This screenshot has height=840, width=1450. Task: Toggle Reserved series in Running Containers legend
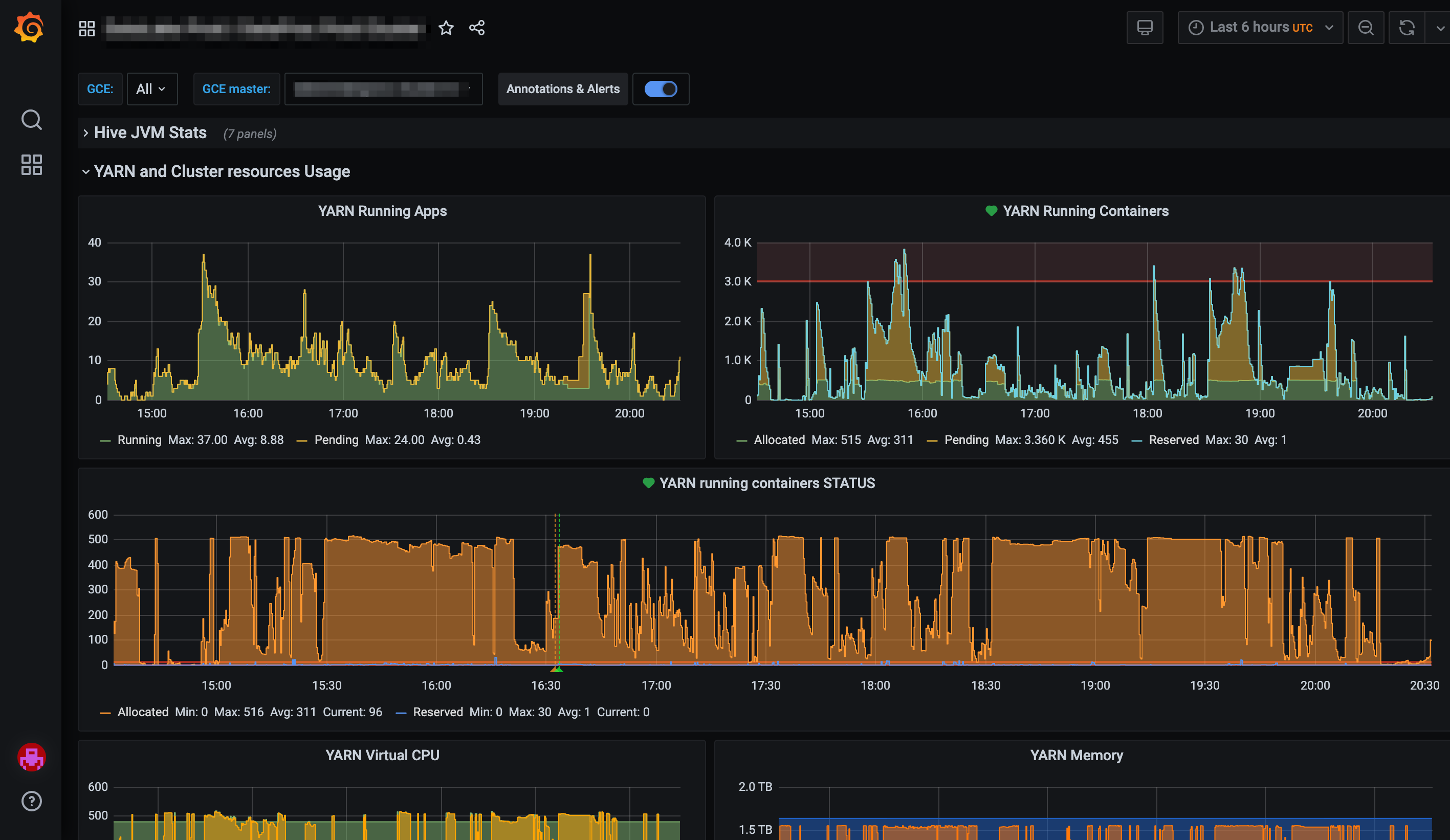(x=1174, y=440)
